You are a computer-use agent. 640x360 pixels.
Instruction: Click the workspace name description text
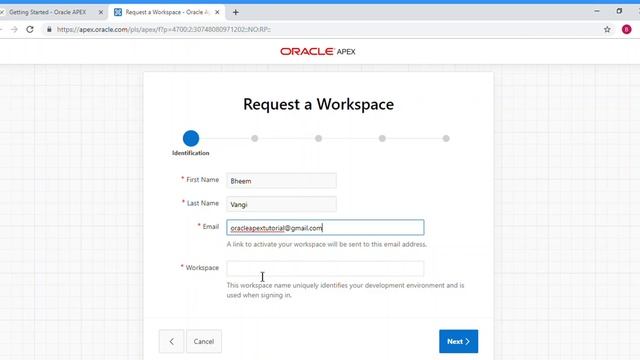[345, 290]
